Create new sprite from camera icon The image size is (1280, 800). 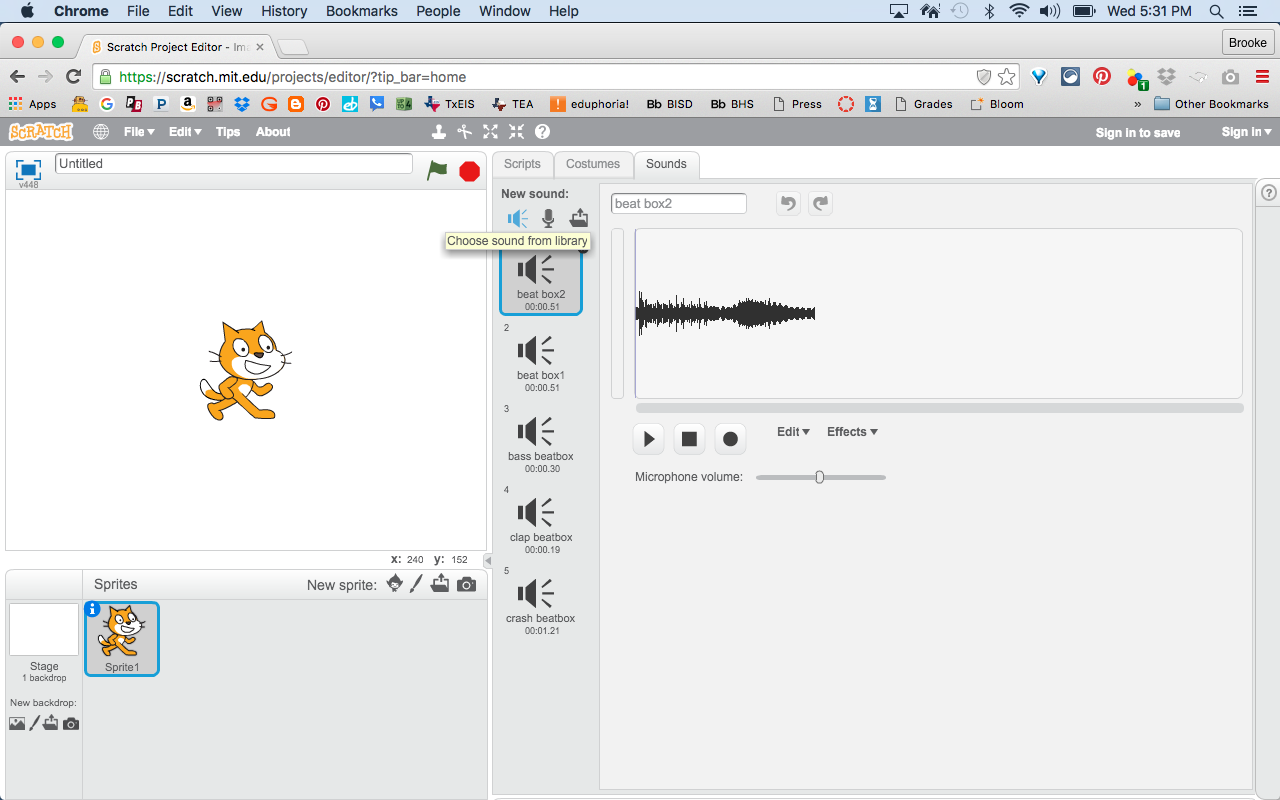coord(466,584)
